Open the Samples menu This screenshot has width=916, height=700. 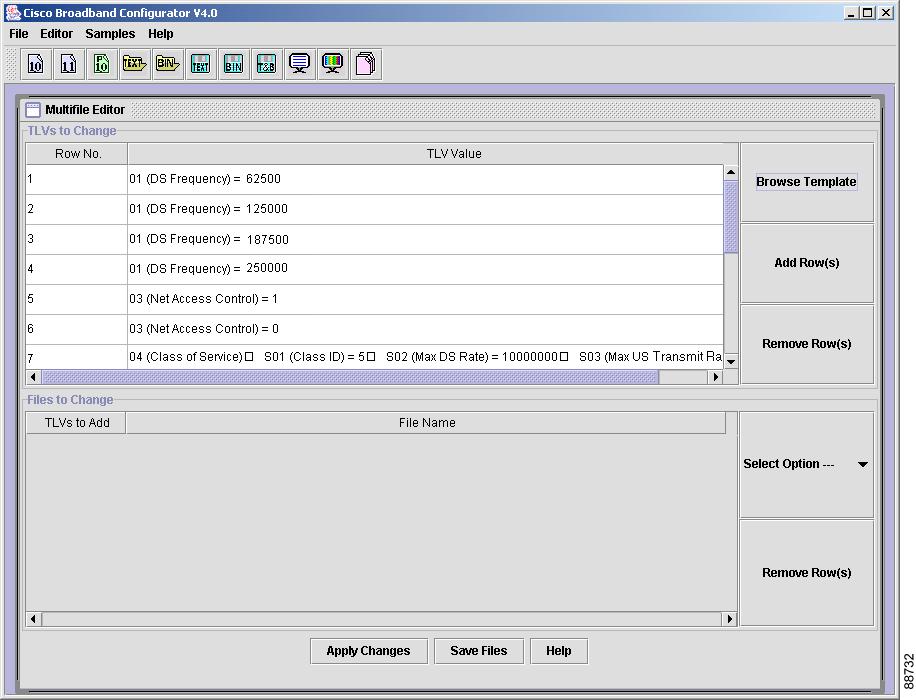pyautogui.click(x=110, y=34)
